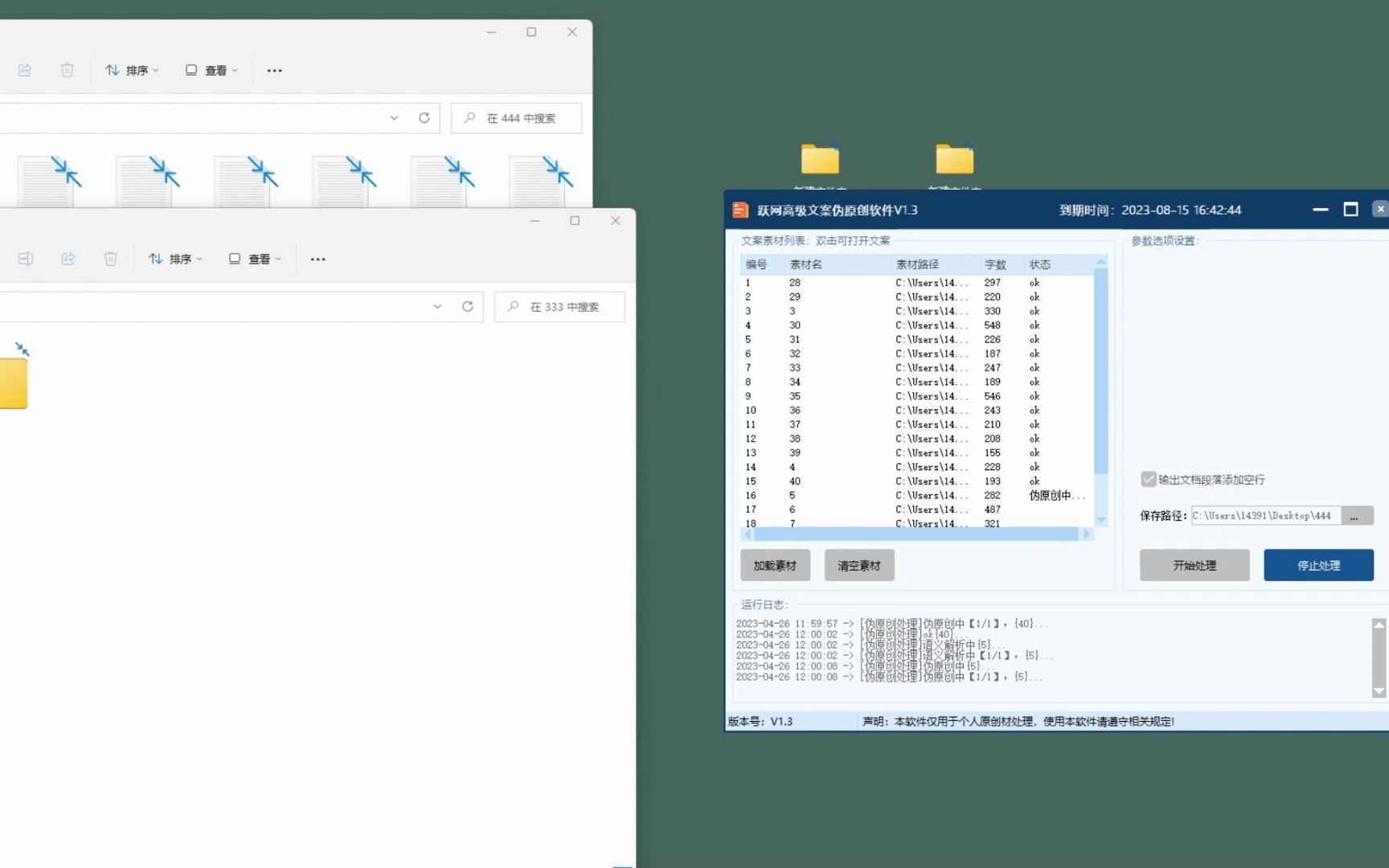Screen dimensions: 1389x868
Task: Open the 查看 view menu in the 333 window
Action: point(255,259)
